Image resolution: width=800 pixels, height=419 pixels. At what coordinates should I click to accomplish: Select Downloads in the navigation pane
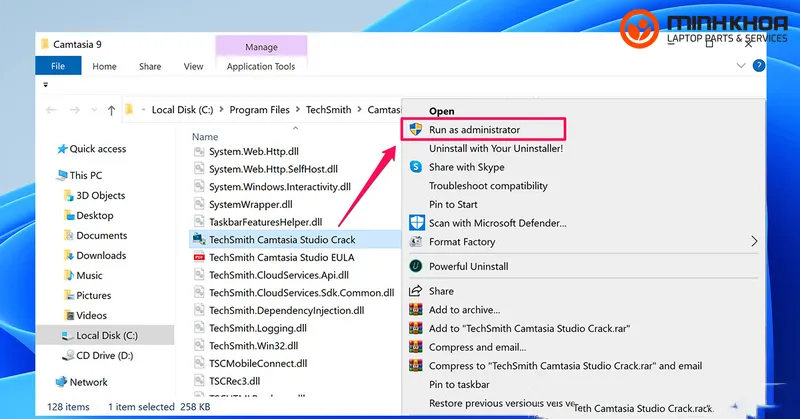(101, 255)
